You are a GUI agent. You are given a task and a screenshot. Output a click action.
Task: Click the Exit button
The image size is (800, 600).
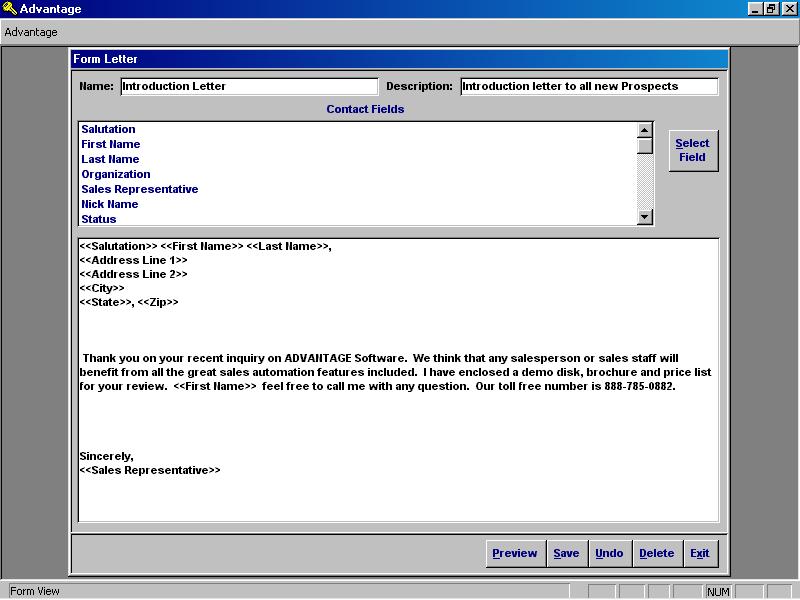[x=701, y=554]
